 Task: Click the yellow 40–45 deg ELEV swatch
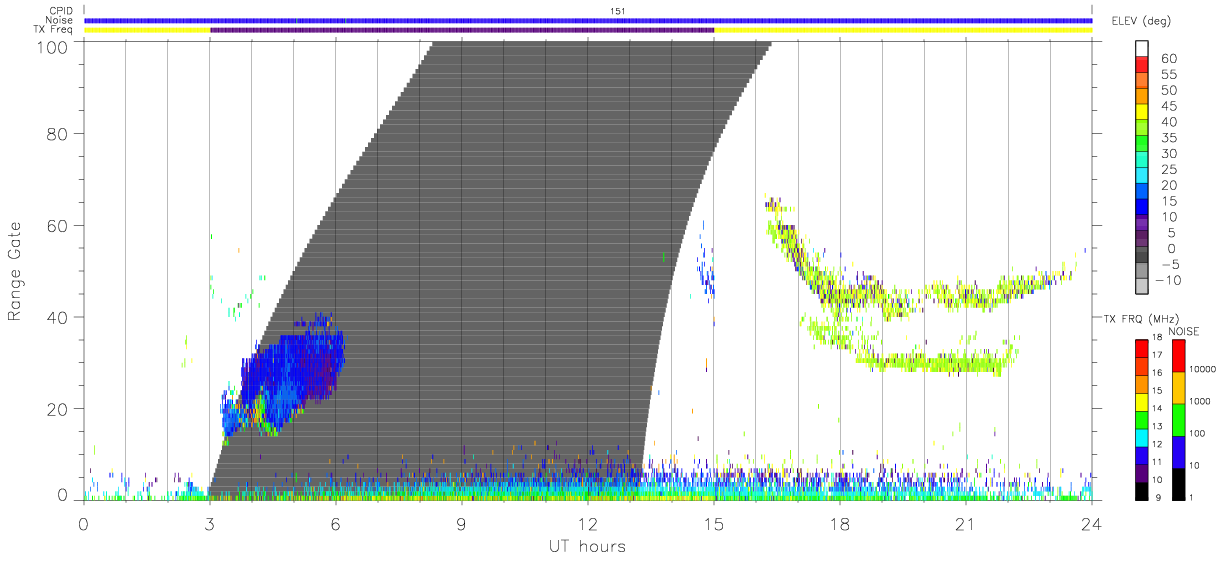1143,113
